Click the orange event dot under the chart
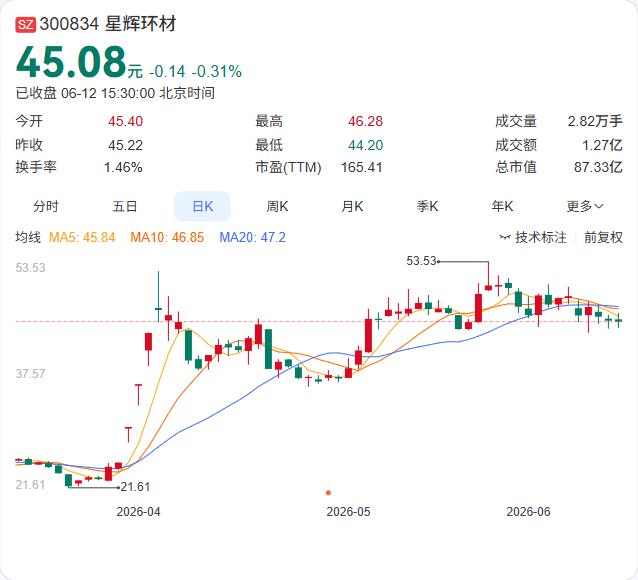Viewport: 638px width, 580px height. tap(328, 492)
